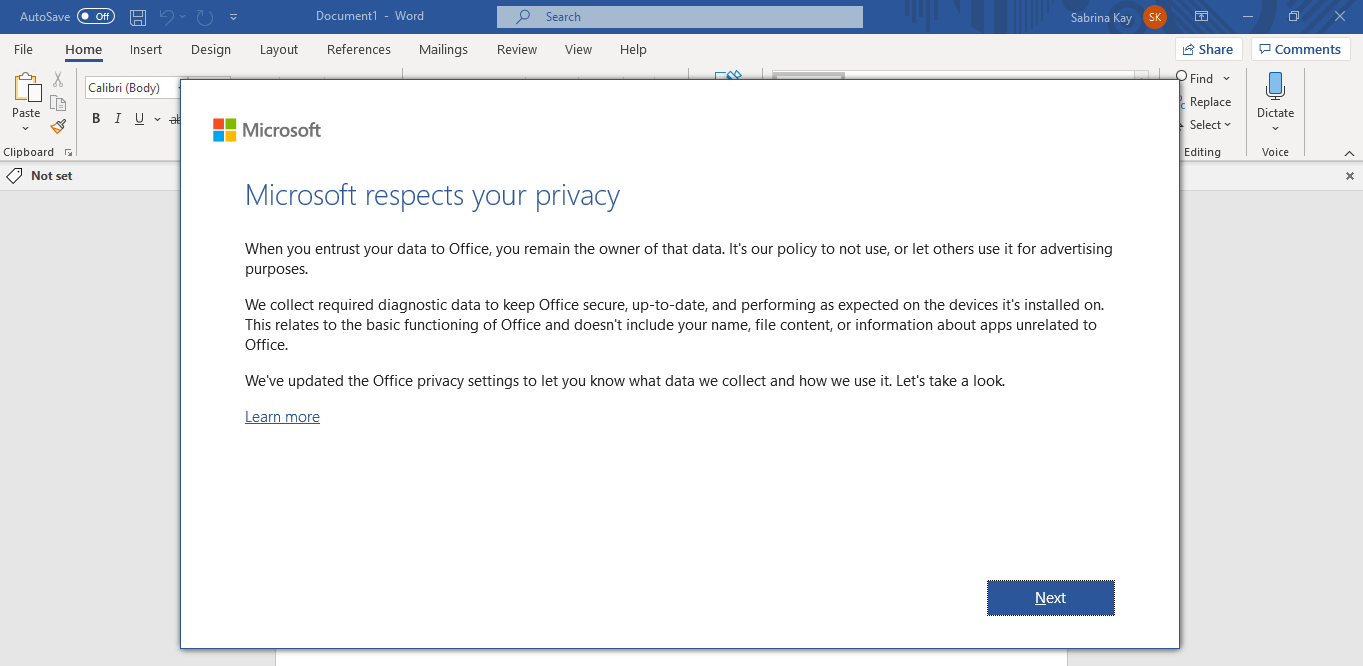Click the Undo icon
Screen dimensions: 1363x666
(x=169, y=16)
